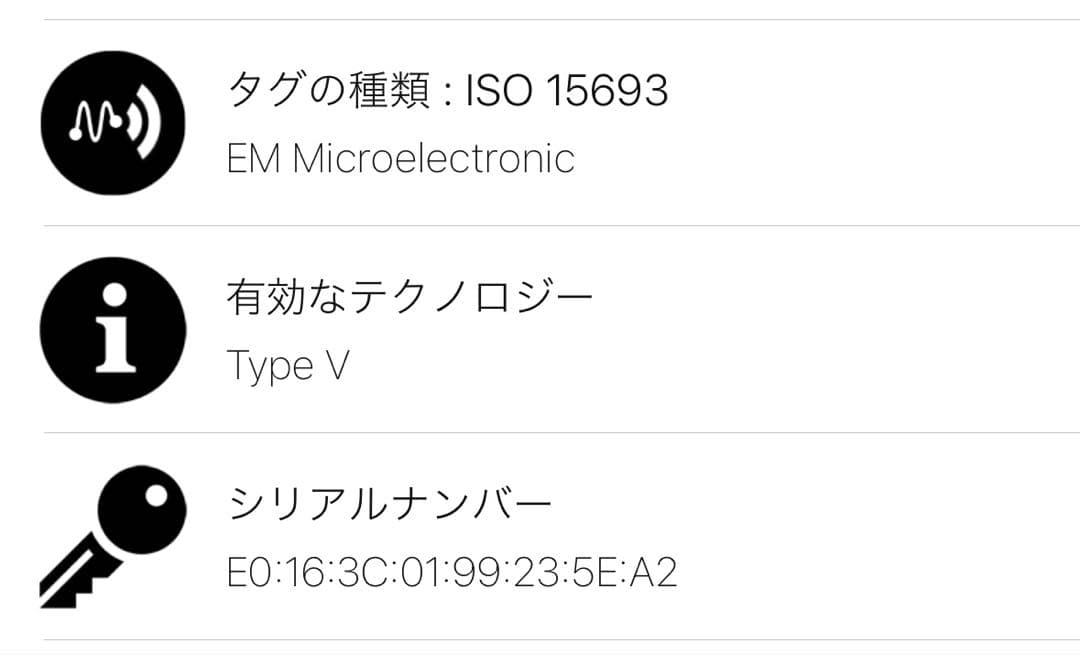Select the entire tag type row
1080x655 pixels.
(x=540, y=120)
